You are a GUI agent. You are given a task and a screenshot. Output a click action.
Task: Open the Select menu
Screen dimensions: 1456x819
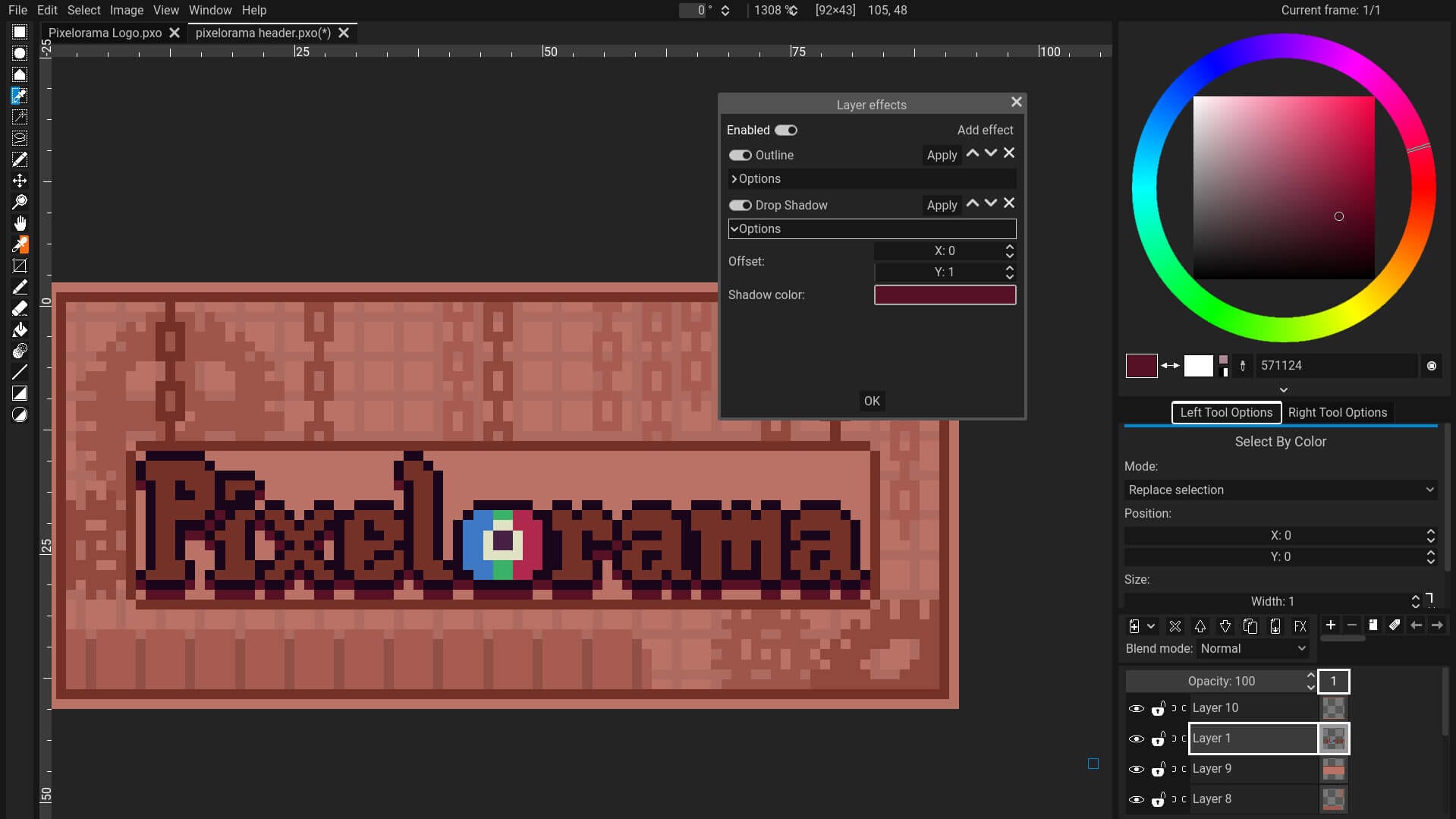tap(83, 10)
